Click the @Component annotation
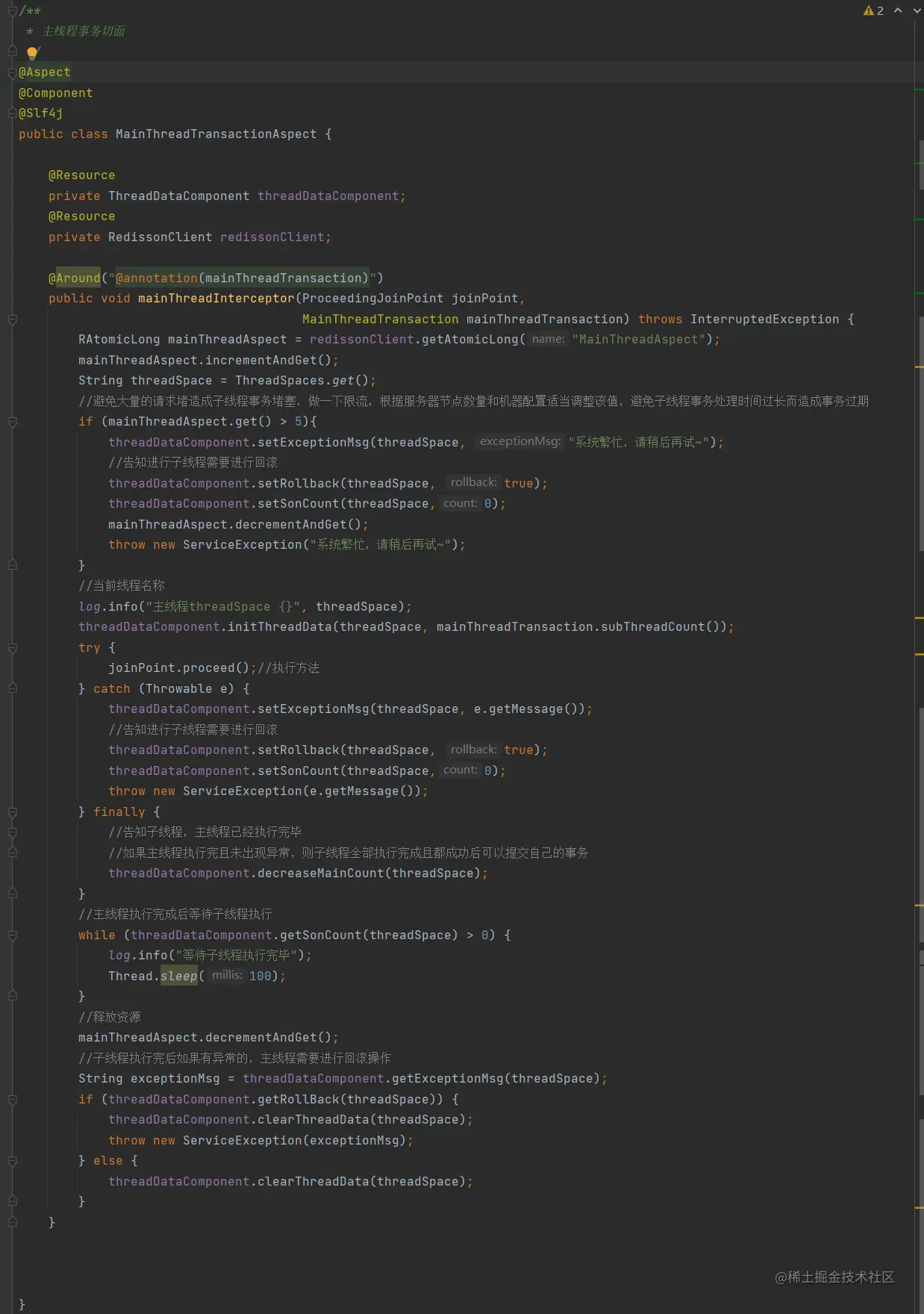924x1314 pixels. (x=56, y=93)
